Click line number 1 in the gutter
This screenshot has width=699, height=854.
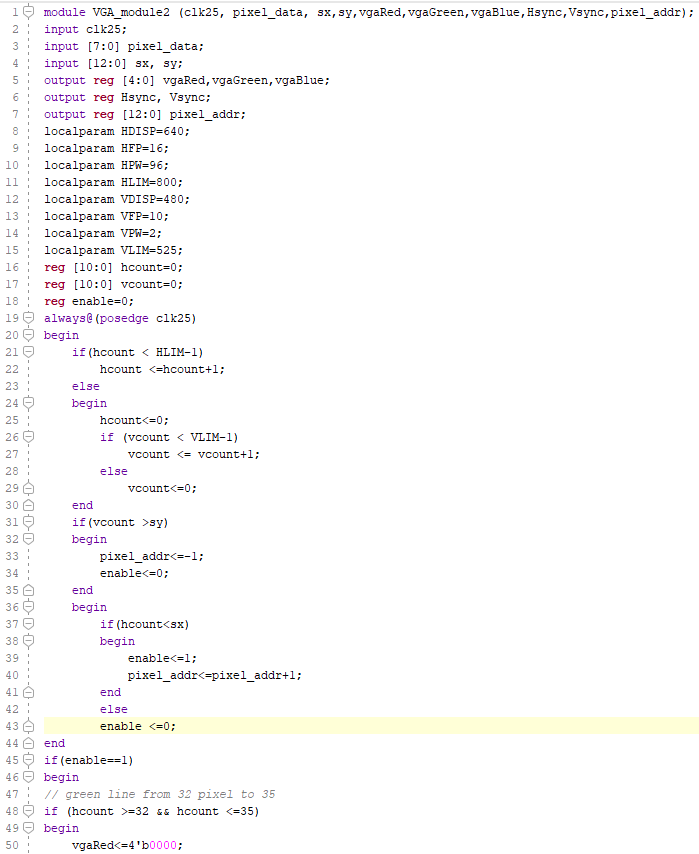pyautogui.click(x=15, y=11)
